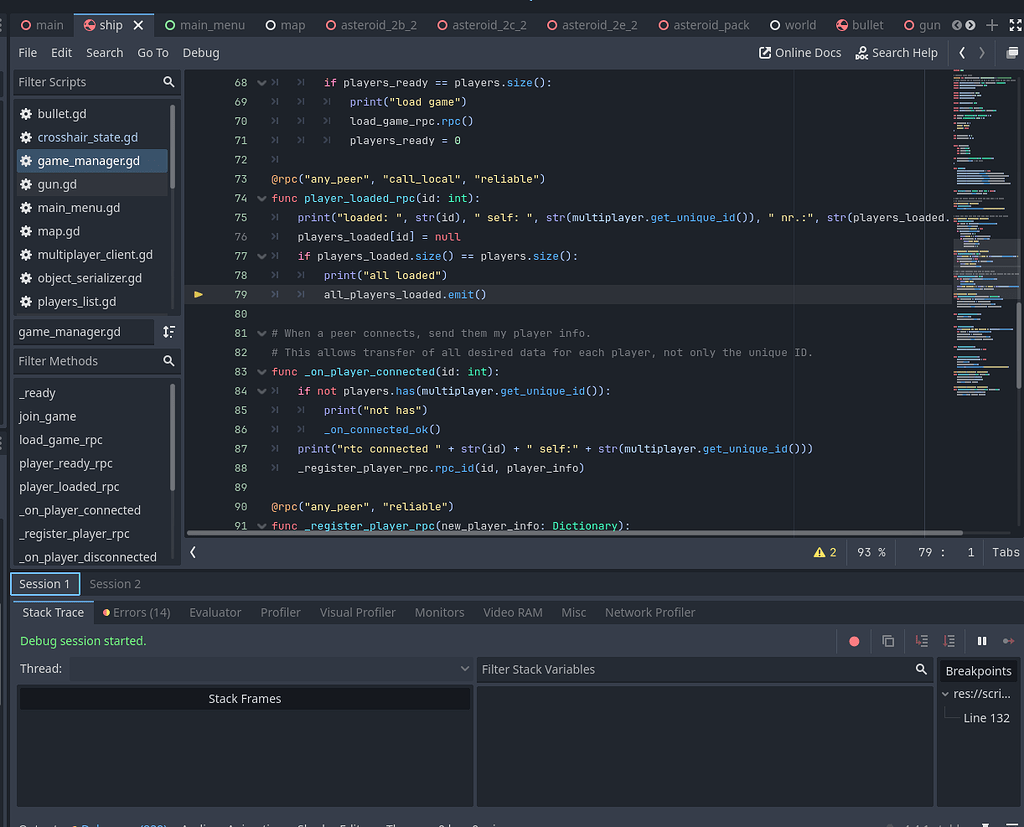
Task: Click the search magnifier in Filter Scripts
Action: (x=166, y=82)
